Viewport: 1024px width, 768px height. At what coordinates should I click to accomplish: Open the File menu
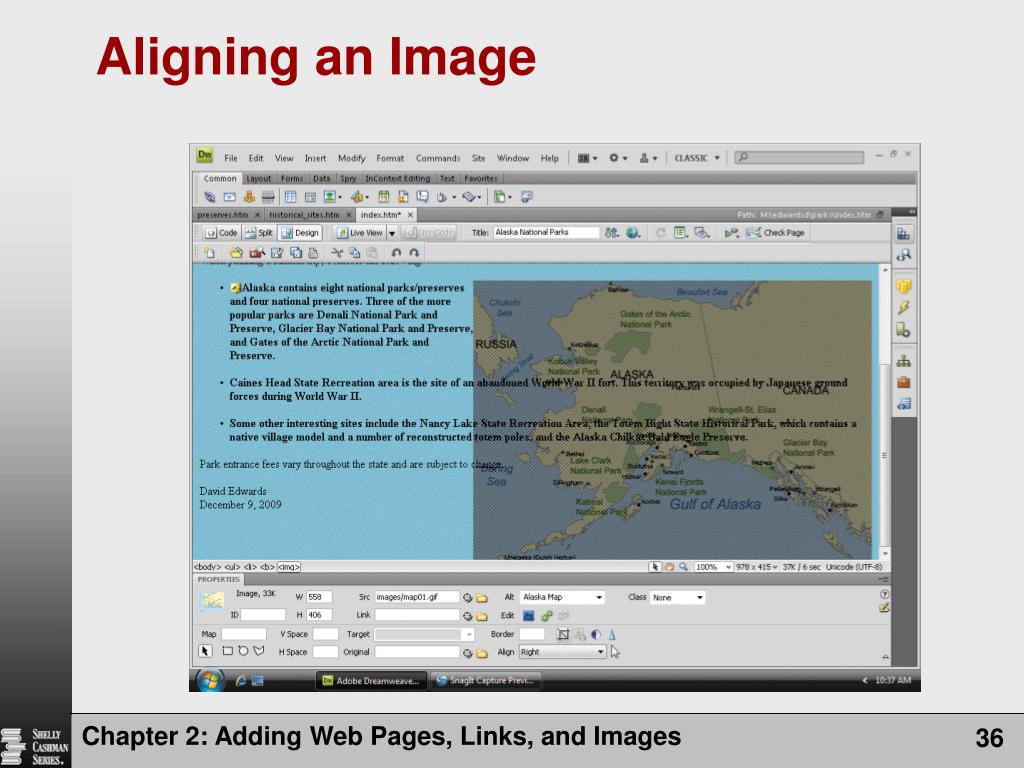pos(231,158)
